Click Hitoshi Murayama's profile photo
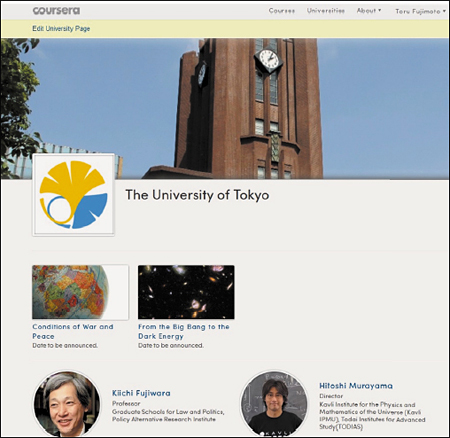The height and width of the screenshot is (438, 450). pos(274,404)
